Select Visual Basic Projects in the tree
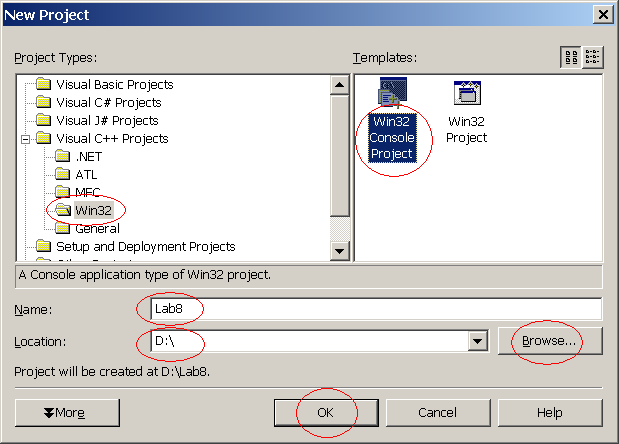Image resolution: width=619 pixels, height=444 pixels. pos(115,84)
